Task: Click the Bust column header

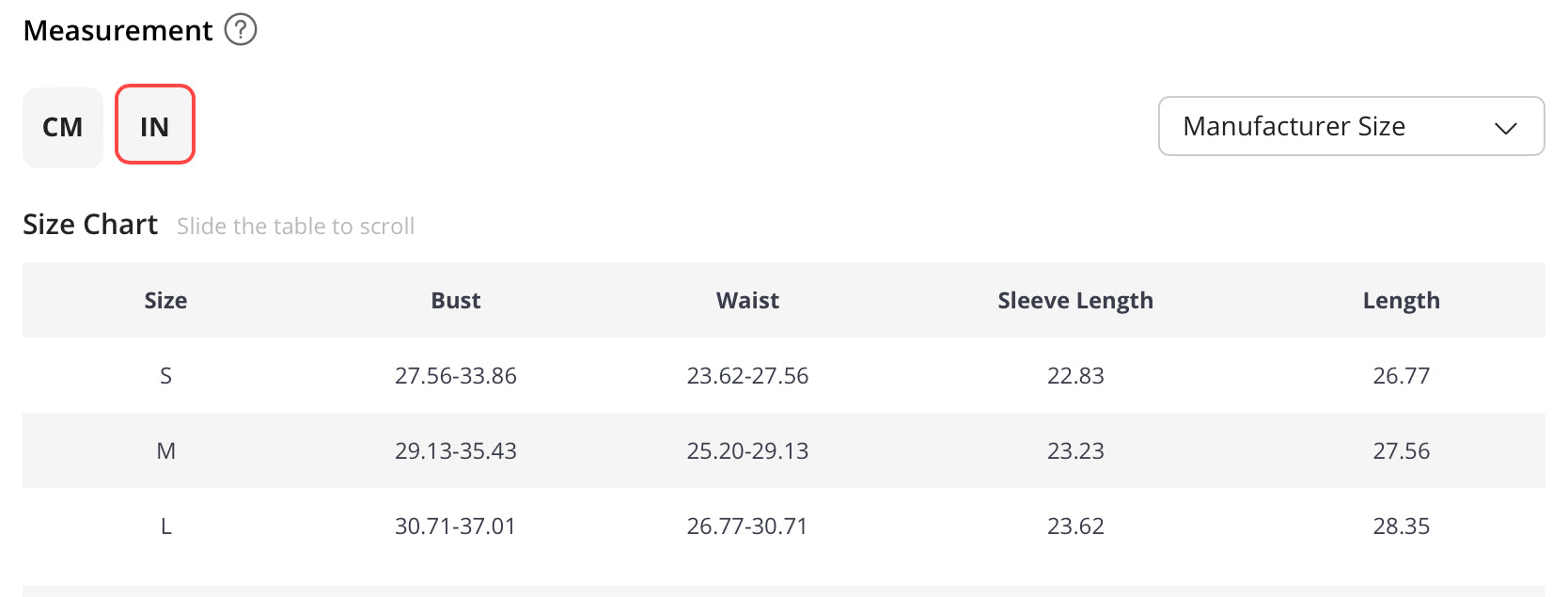Action: 456,301
